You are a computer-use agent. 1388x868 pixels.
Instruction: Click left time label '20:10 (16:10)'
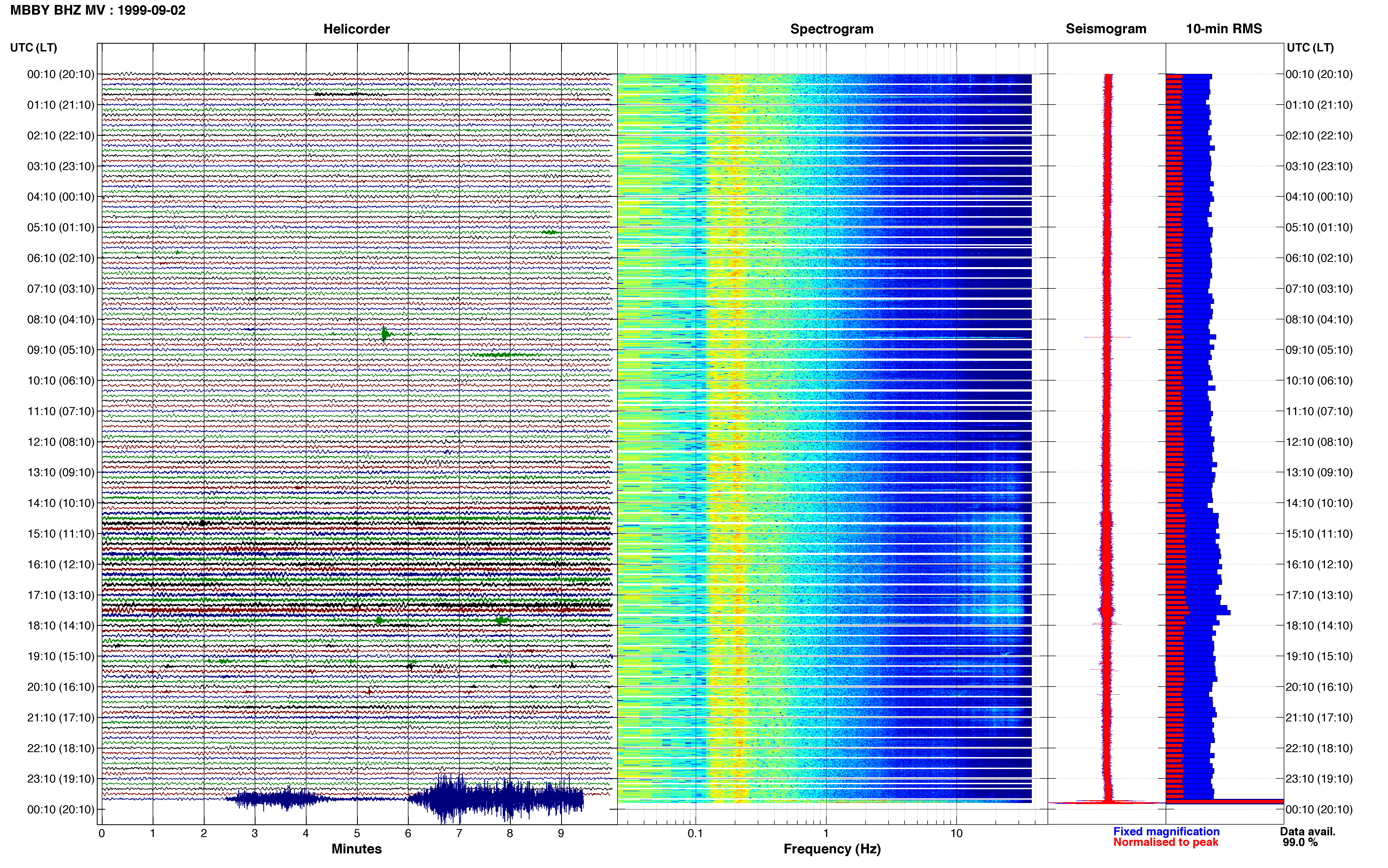click(61, 687)
